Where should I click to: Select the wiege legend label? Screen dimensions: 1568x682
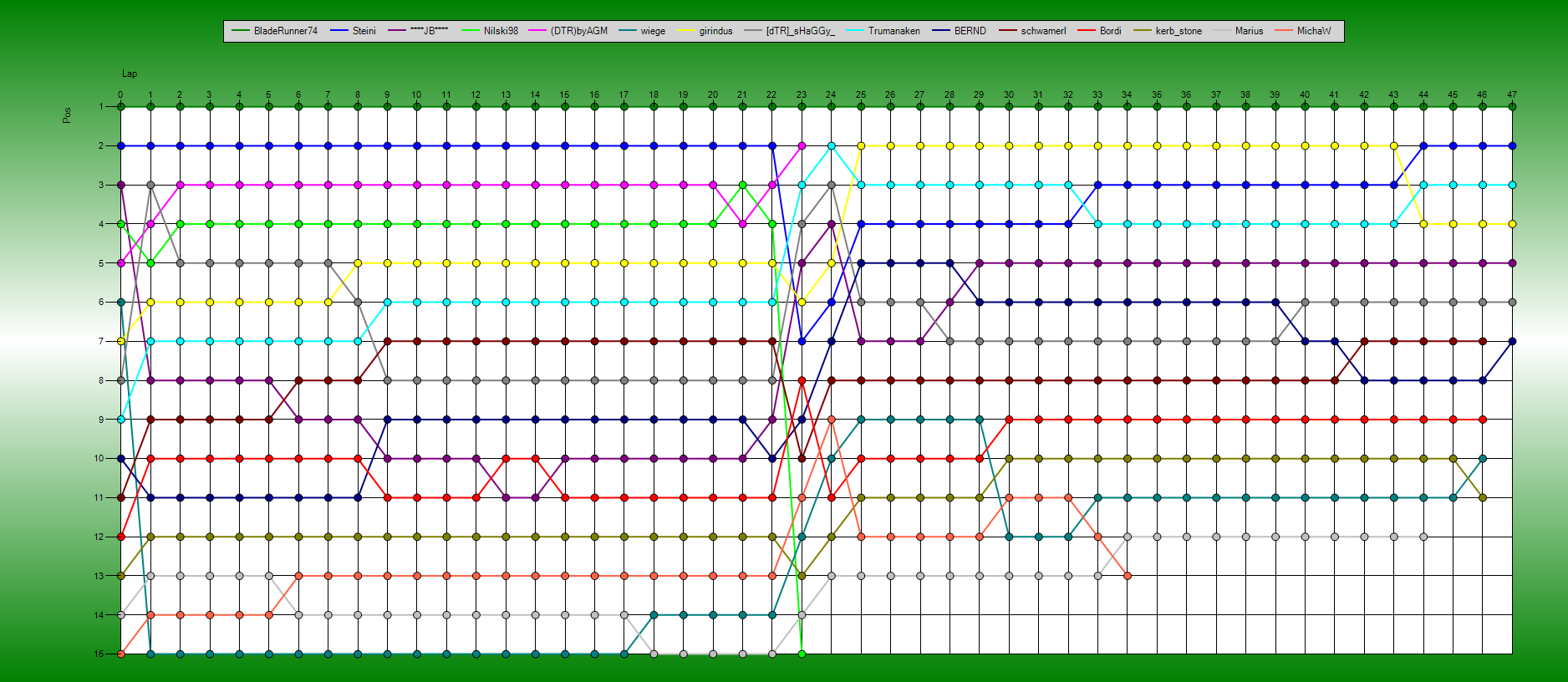tap(653, 31)
